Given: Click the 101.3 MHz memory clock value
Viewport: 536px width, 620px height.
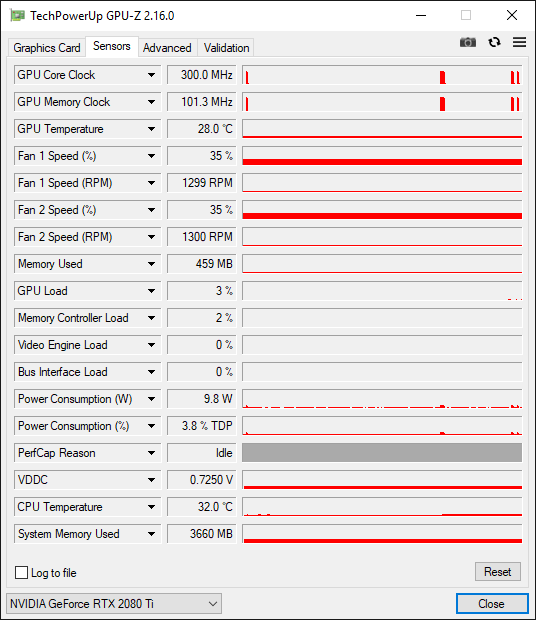Looking at the screenshot, I should click(202, 102).
